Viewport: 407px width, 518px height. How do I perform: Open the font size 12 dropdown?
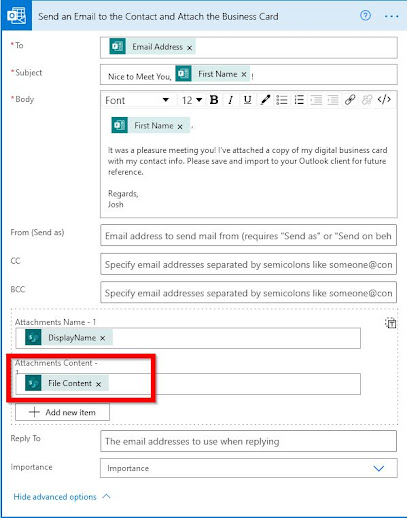pos(192,100)
